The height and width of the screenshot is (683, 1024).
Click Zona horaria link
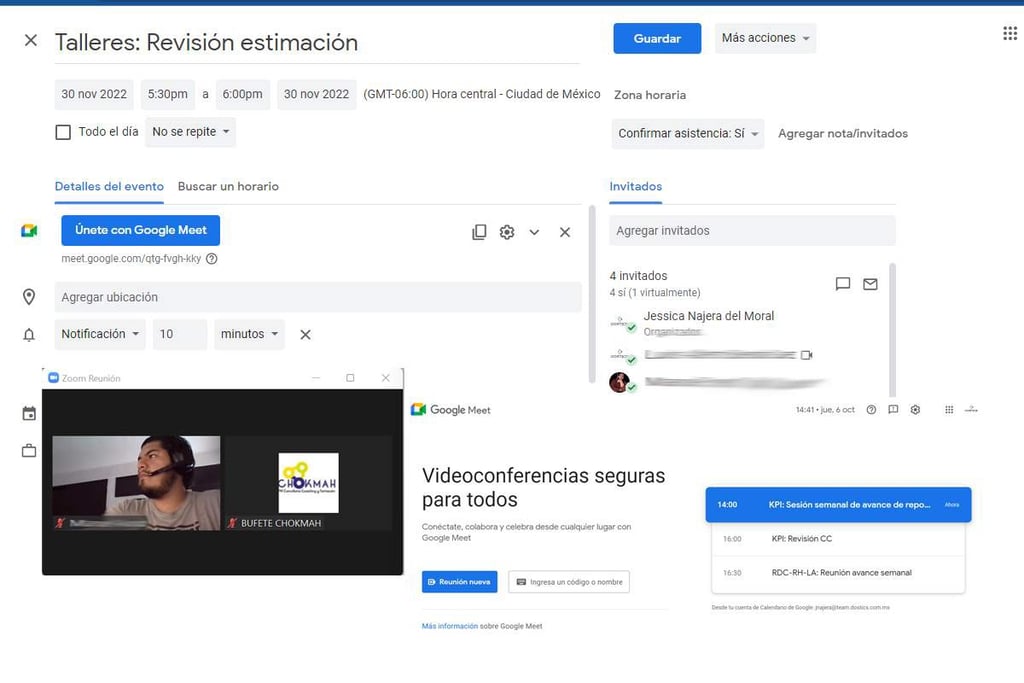(650, 95)
